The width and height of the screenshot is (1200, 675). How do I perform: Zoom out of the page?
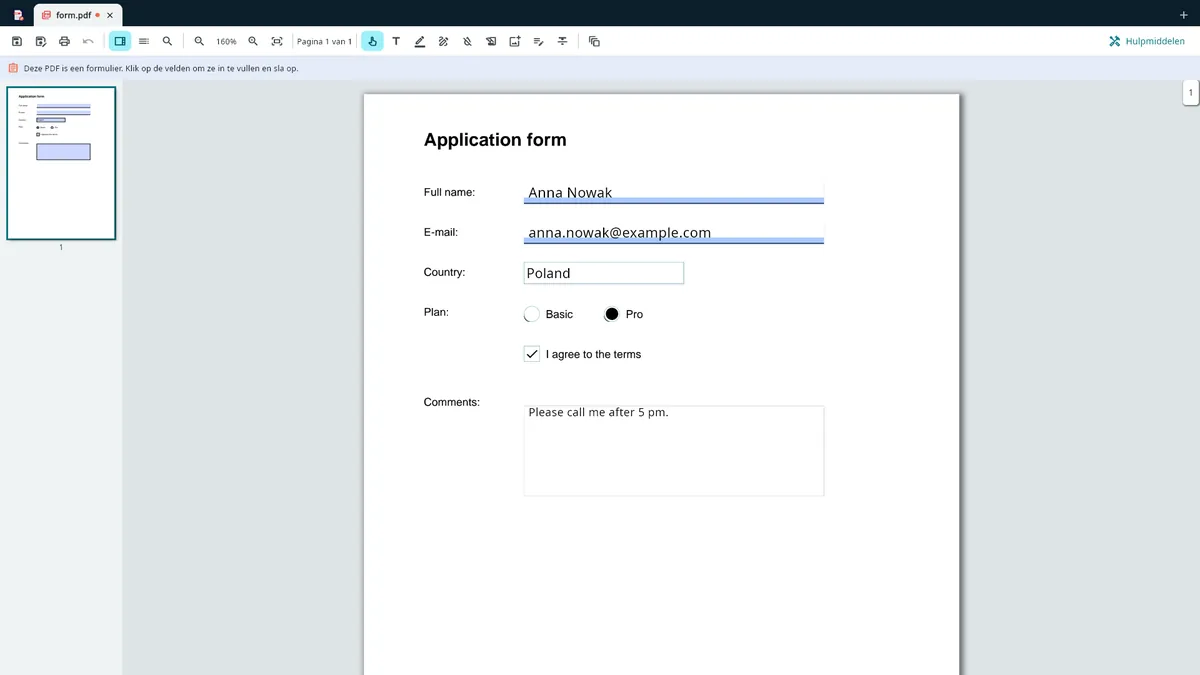199,41
